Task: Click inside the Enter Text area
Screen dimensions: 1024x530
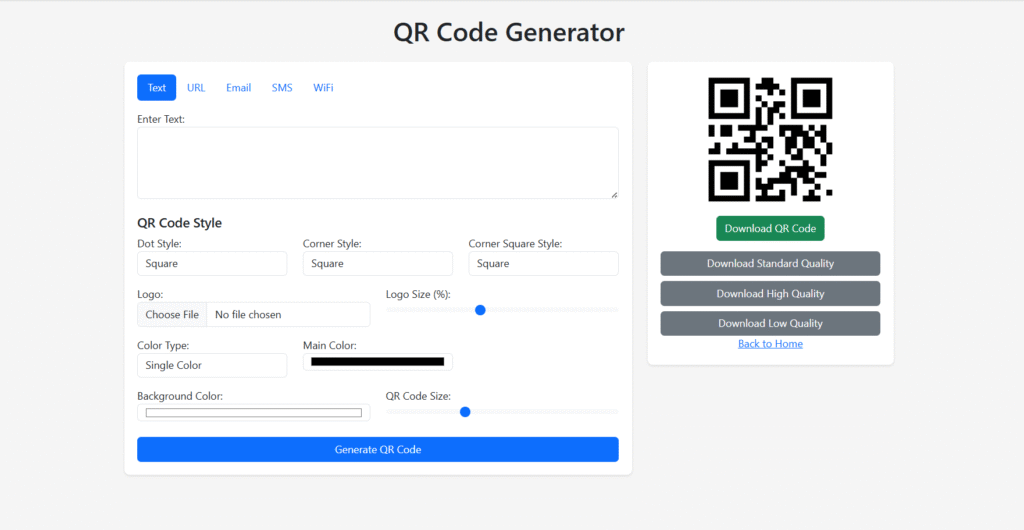Action: [377, 163]
